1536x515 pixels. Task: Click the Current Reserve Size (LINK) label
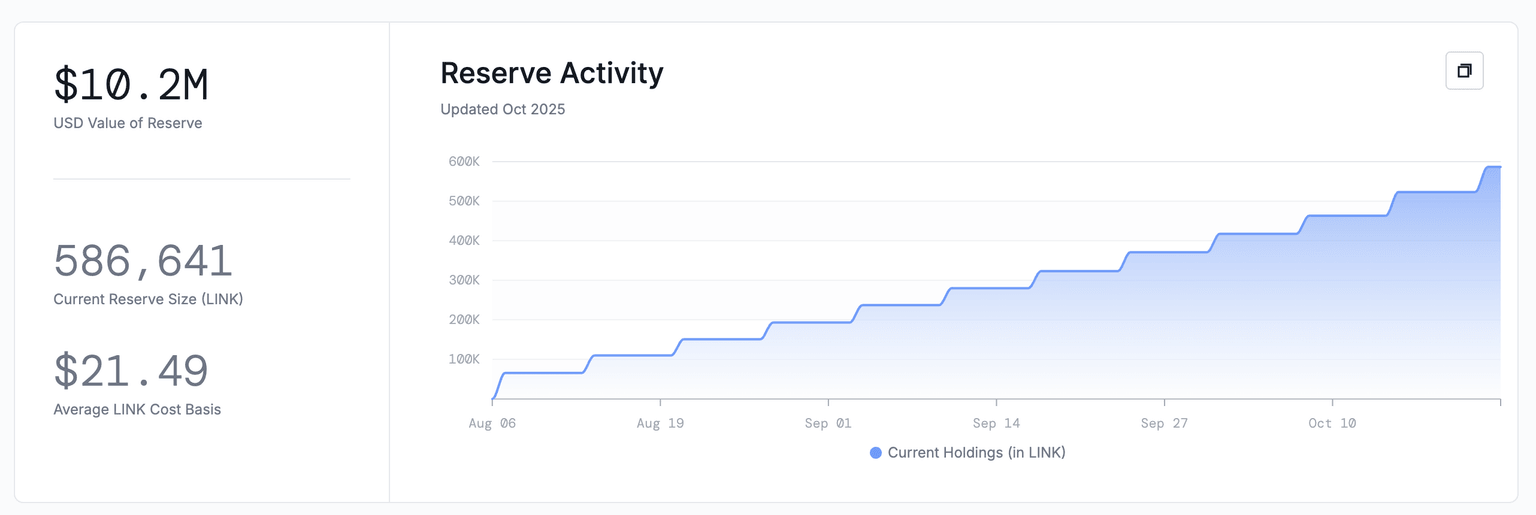(x=148, y=299)
